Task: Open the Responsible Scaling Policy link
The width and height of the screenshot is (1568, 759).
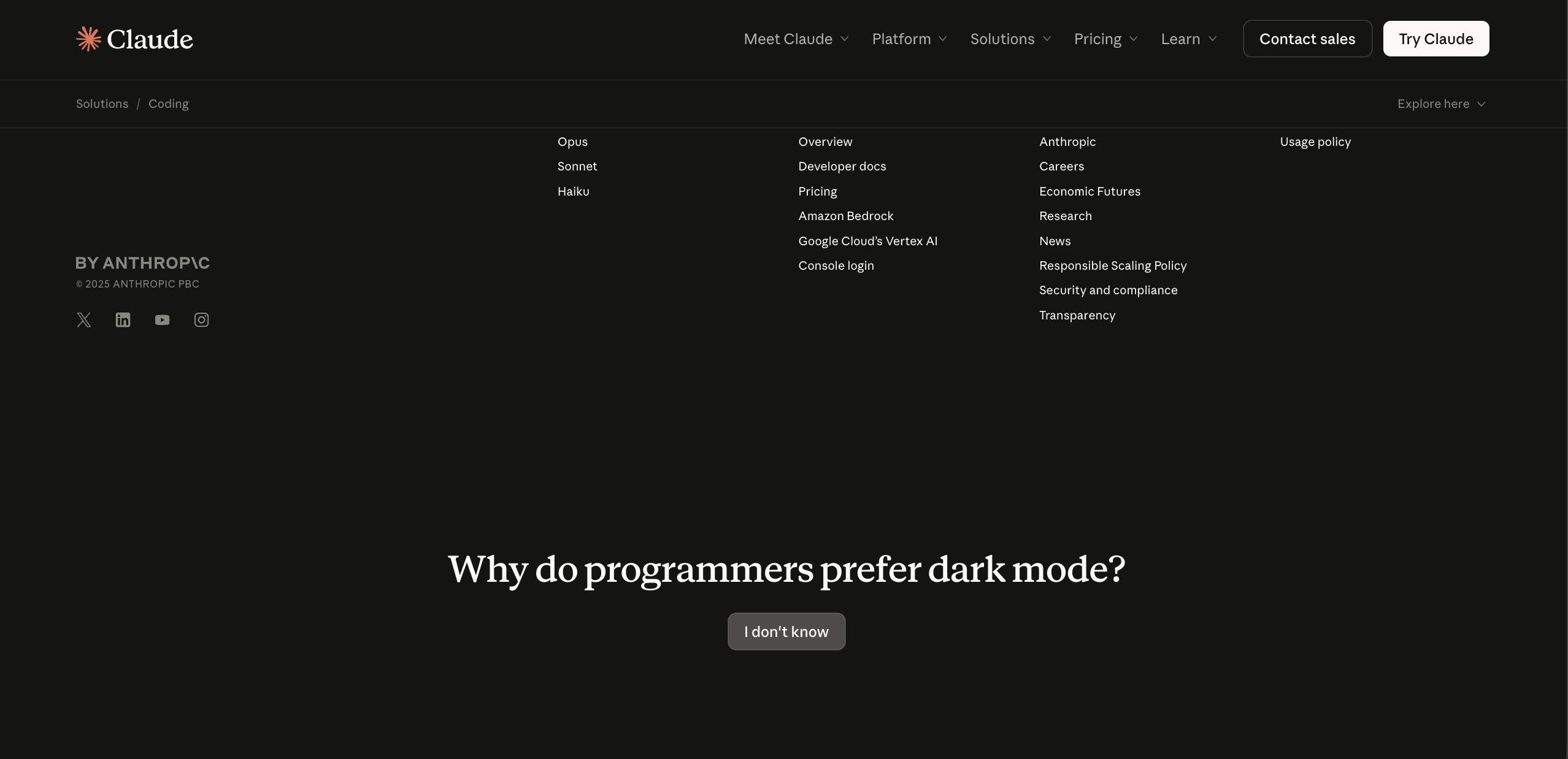Action: (x=1112, y=265)
